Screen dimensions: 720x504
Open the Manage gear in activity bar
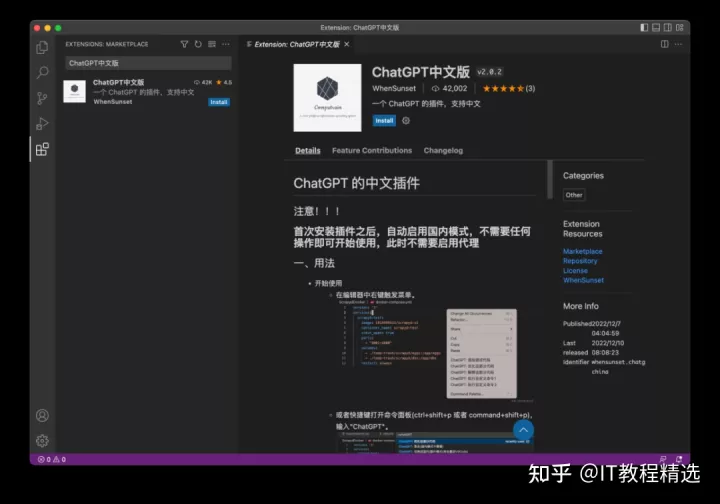[42, 441]
